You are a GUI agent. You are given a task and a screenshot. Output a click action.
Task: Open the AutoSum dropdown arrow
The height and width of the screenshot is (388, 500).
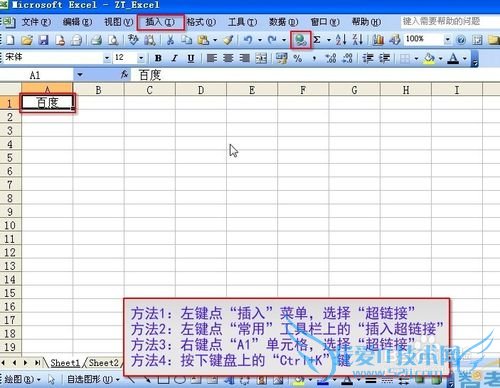[329, 40]
